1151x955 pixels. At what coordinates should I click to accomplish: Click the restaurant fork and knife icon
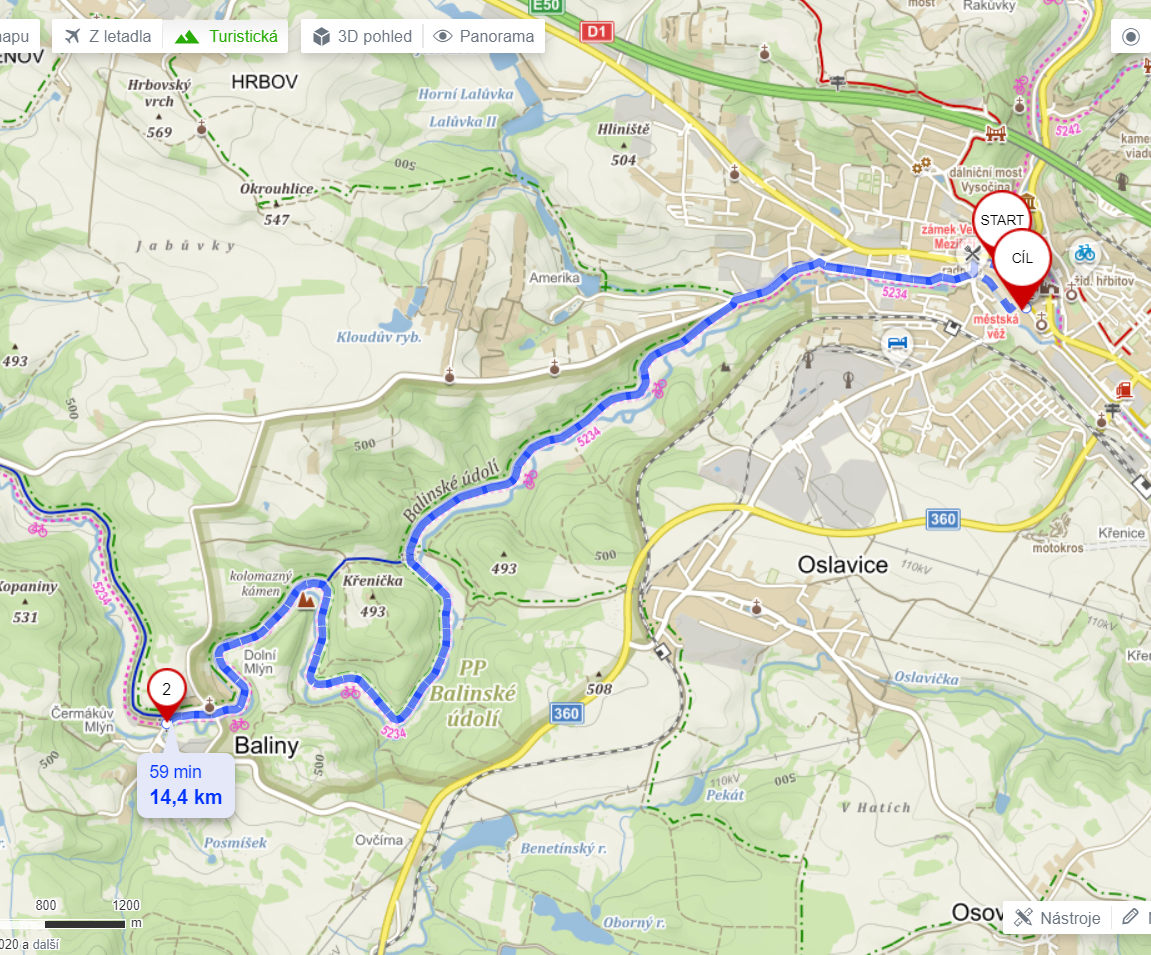pyautogui.click(x=973, y=255)
